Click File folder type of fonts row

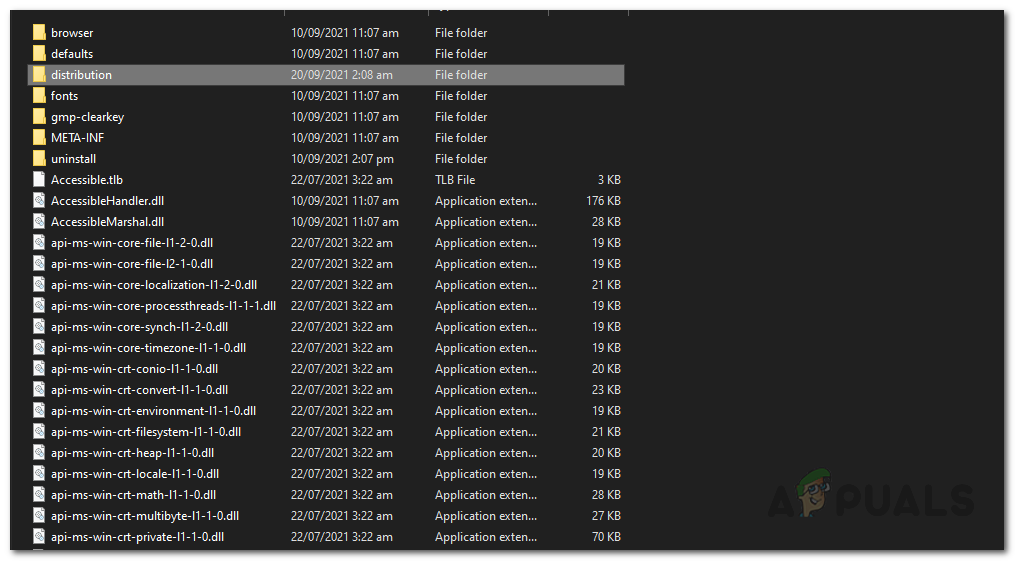(461, 96)
